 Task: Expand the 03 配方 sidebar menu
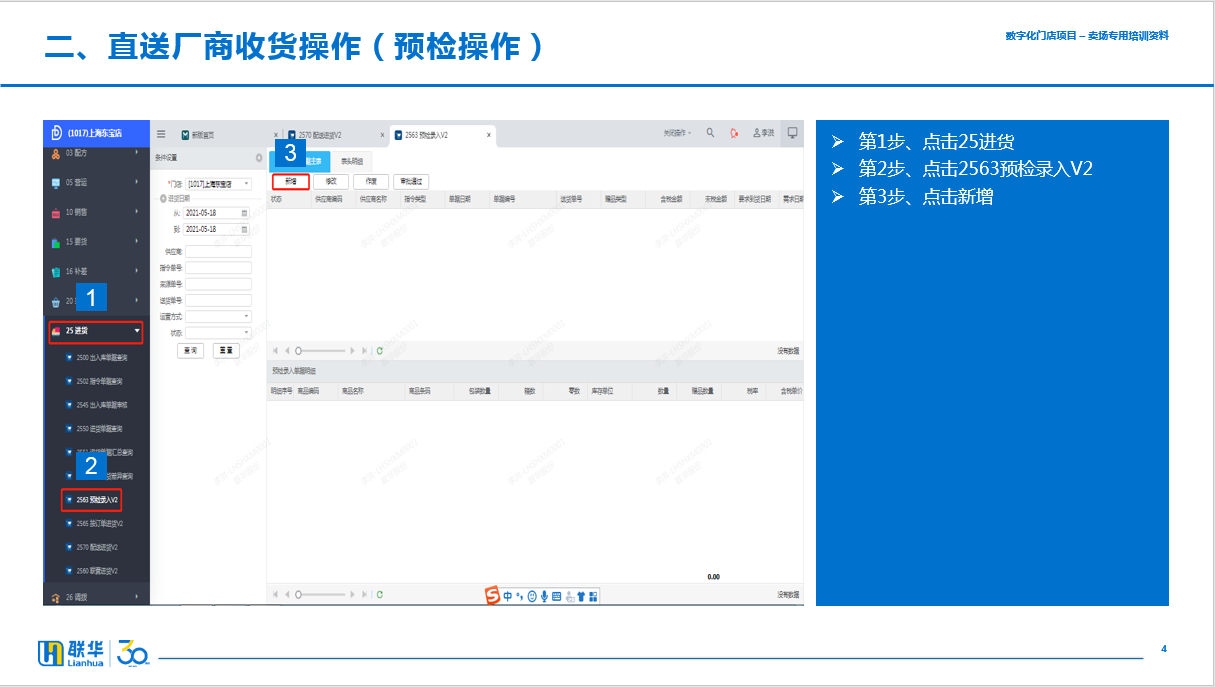(96, 154)
